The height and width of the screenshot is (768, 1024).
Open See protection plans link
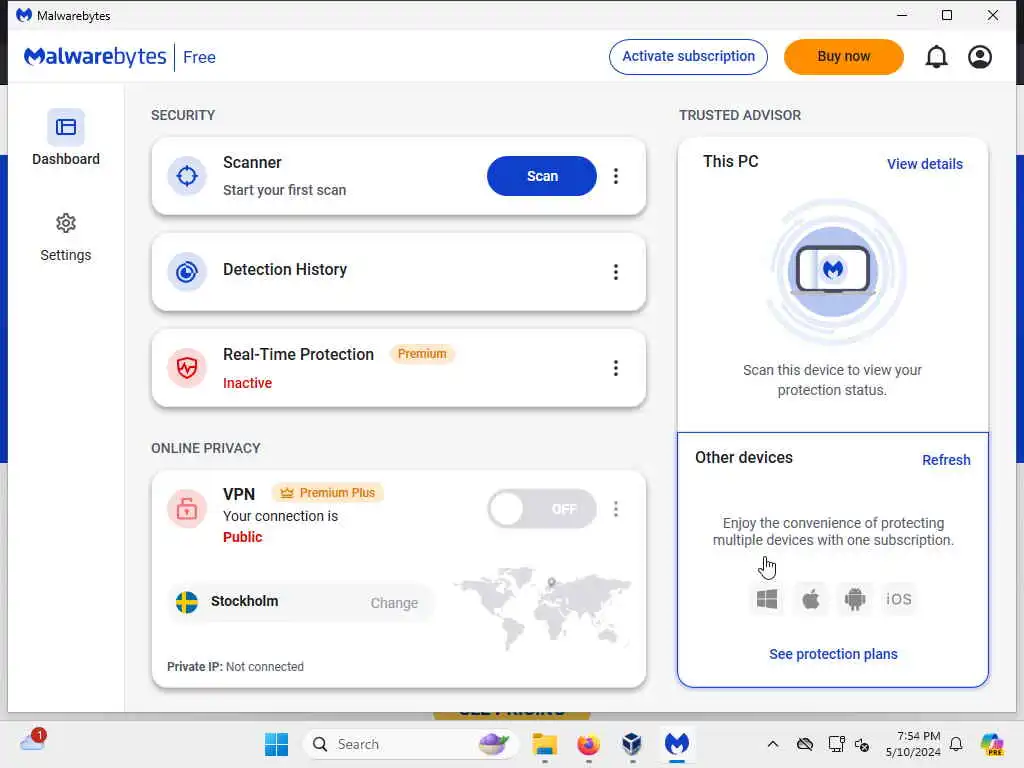coord(833,654)
